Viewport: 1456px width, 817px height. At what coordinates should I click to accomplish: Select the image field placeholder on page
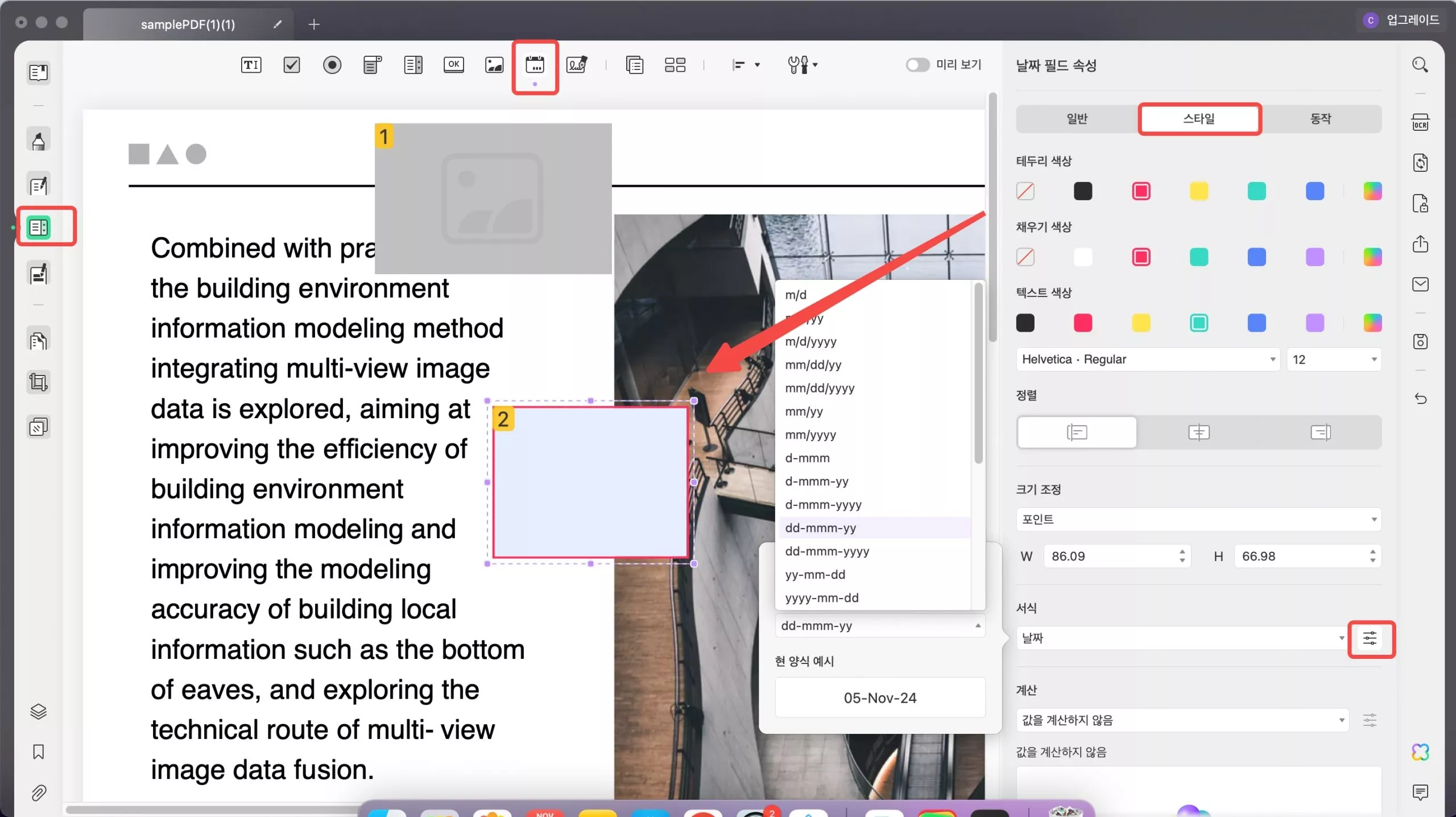point(493,199)
